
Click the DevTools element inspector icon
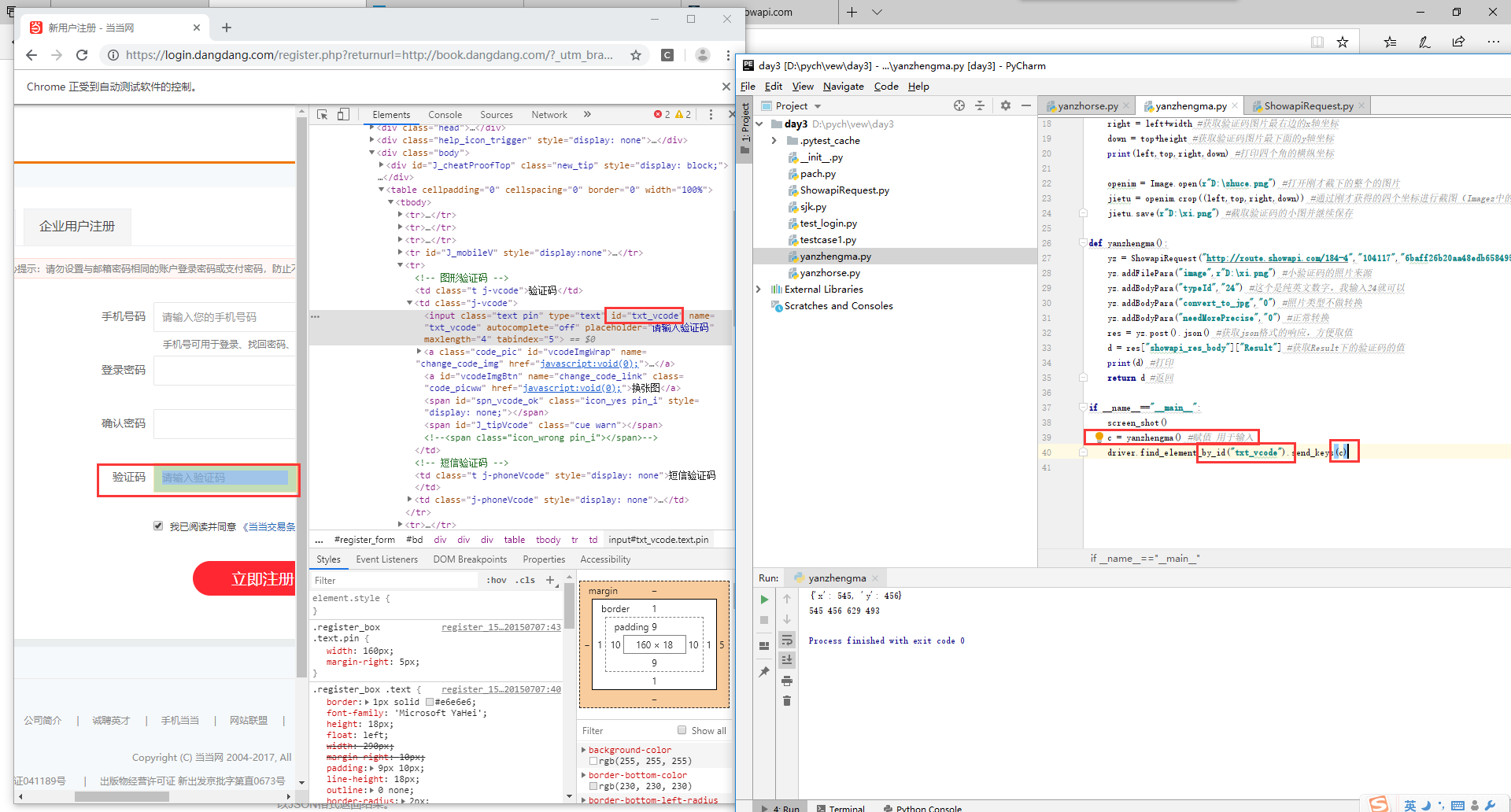click(x=323, y=115)
